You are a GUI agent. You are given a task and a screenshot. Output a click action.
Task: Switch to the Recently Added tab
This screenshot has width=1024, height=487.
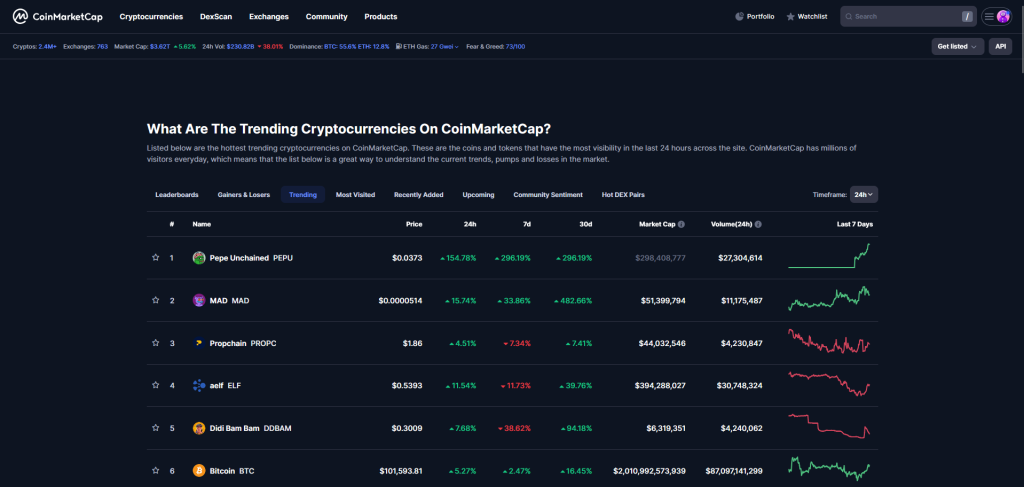(419, 195)
